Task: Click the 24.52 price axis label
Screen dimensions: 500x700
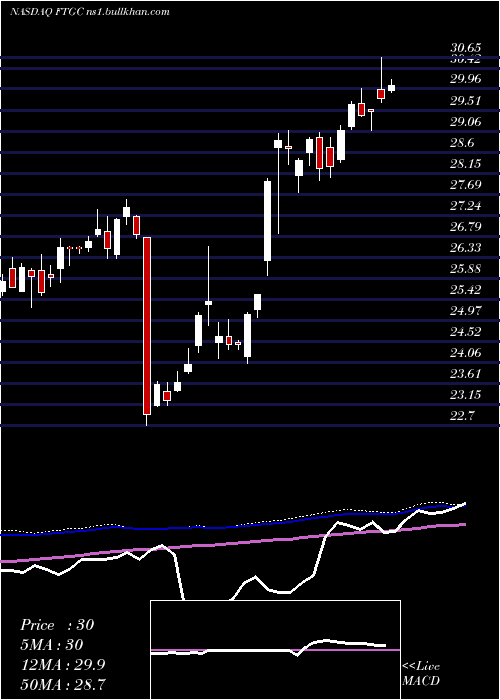Action: coord(466,332)
